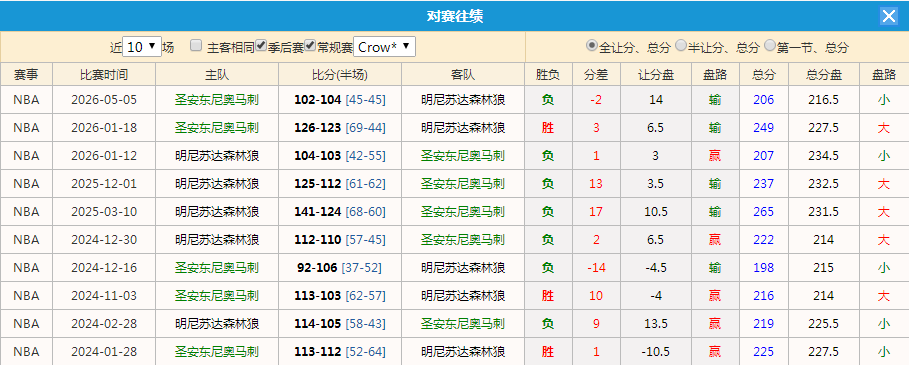Click total score 249
The width and height of the screenshot is (909, 365).
coord(763,127)
